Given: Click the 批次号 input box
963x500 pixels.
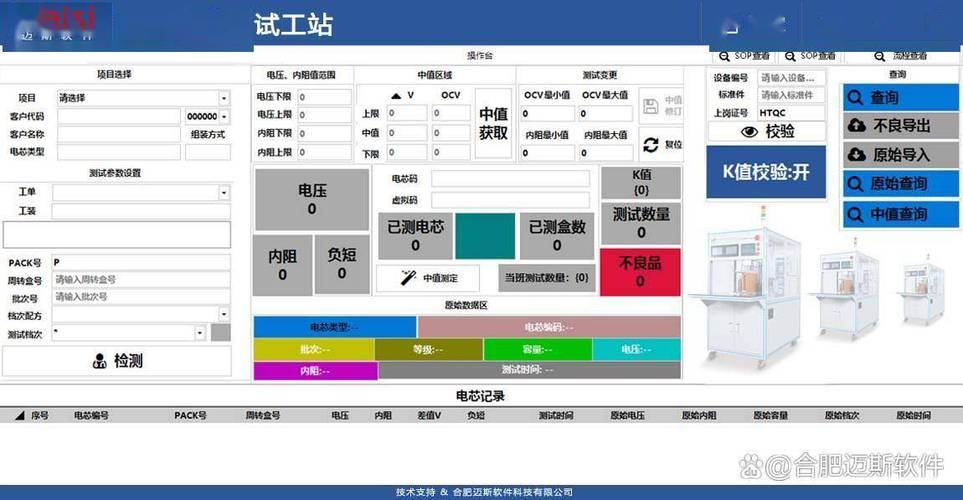Looking at the screenshot, I should pyautogui.click(x=141, y=297).
